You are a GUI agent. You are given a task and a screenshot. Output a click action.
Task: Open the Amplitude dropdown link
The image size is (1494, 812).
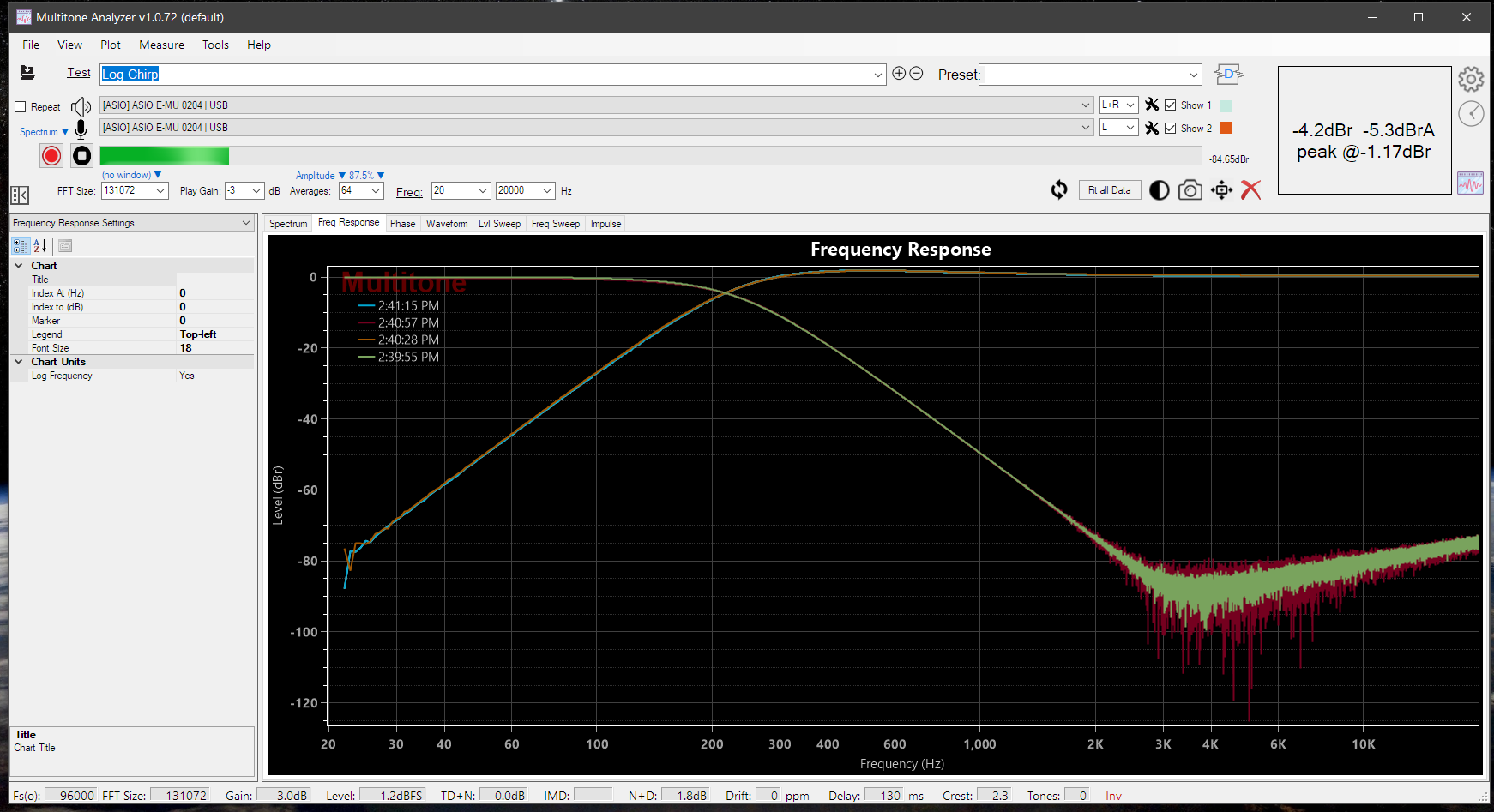tap(321, 176)
